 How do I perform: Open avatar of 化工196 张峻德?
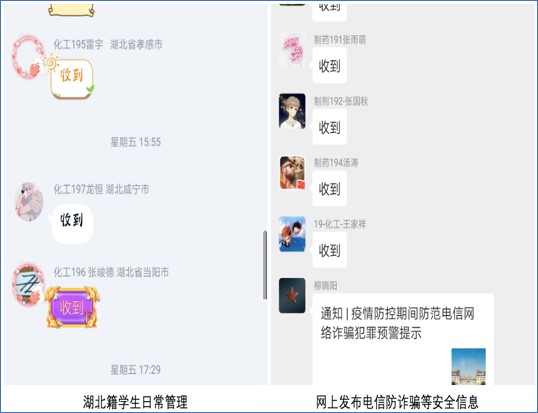[28, 284]
